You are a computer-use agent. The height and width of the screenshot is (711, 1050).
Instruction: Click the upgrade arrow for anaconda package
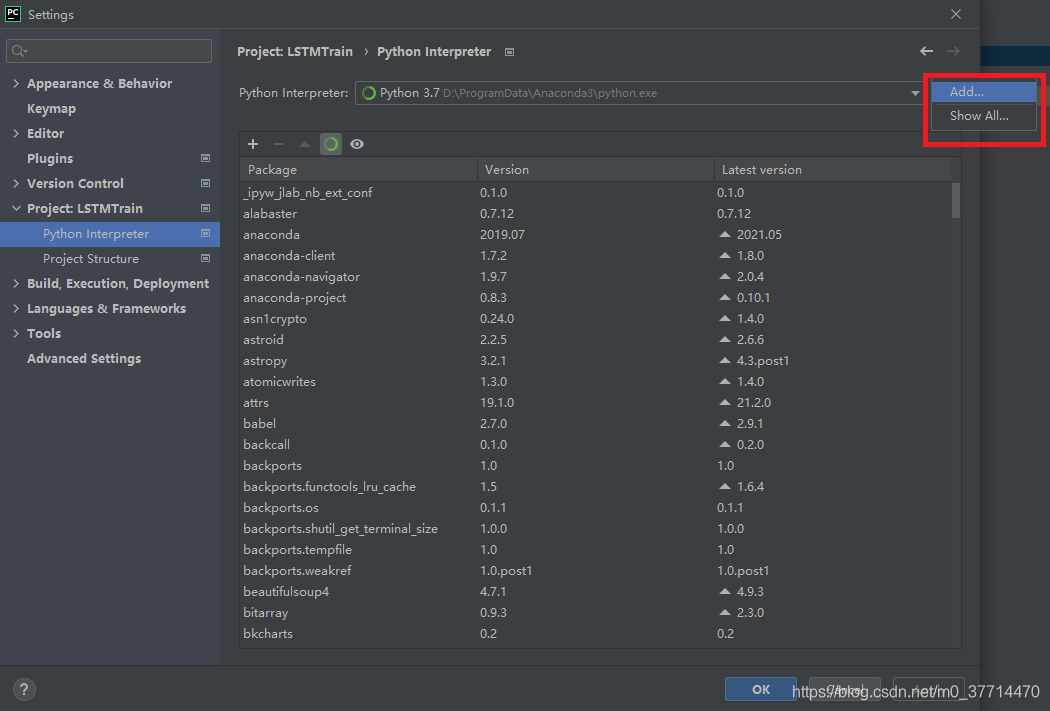click(x=725, y=235)
